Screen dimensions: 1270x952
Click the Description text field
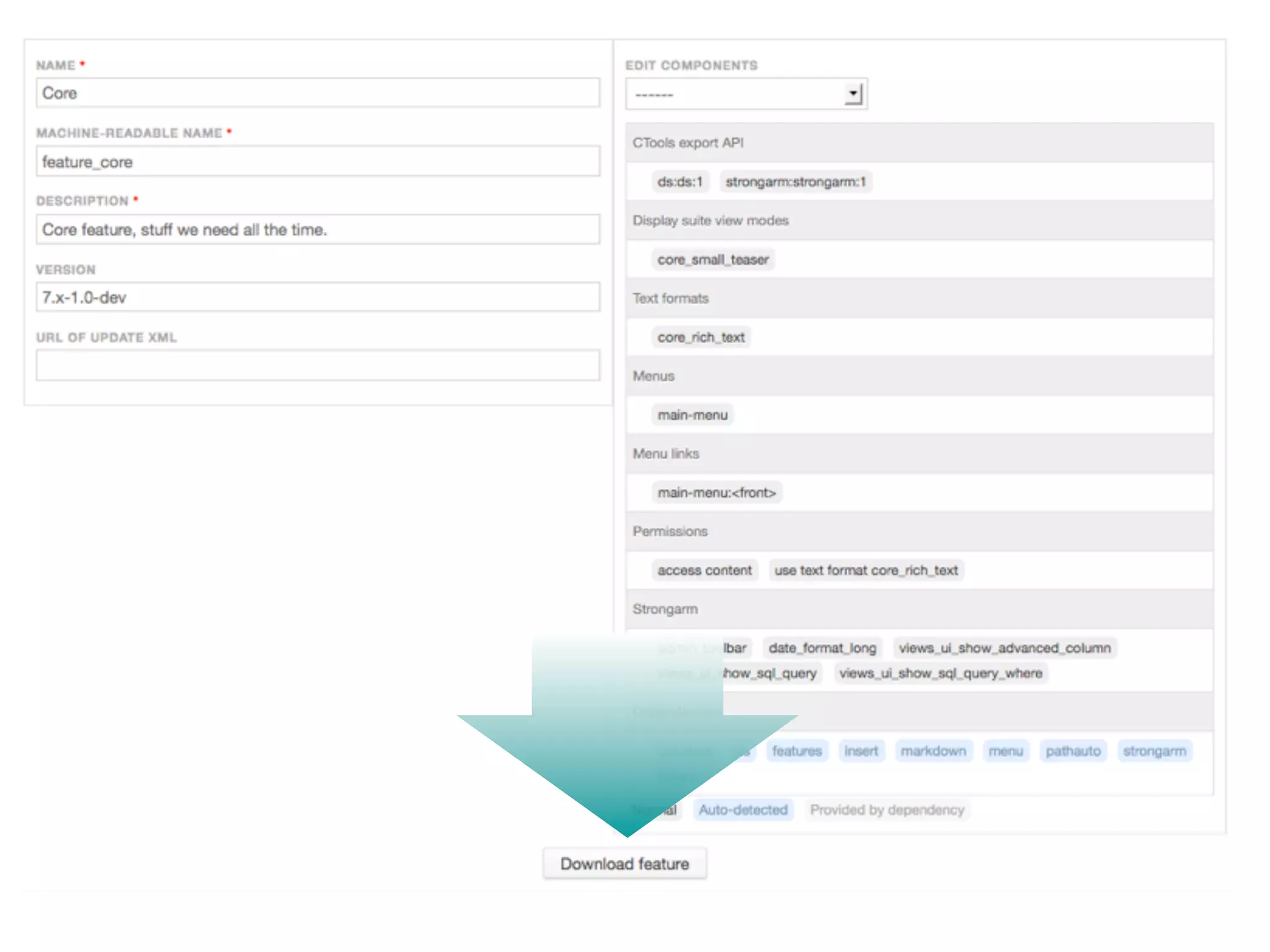coord(317,230)
